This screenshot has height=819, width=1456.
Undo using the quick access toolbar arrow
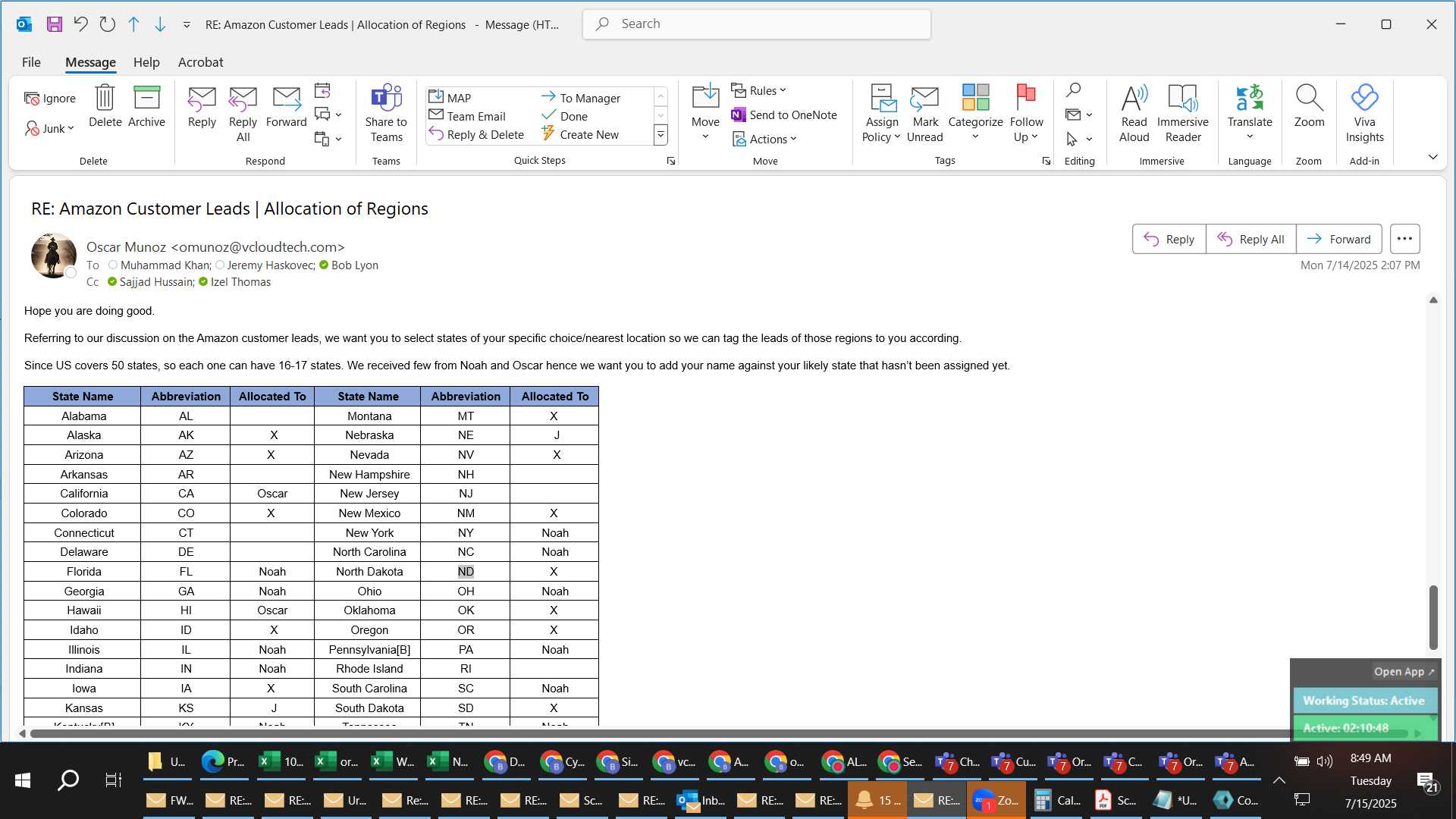pyautogui.click(x=80, y=24)
